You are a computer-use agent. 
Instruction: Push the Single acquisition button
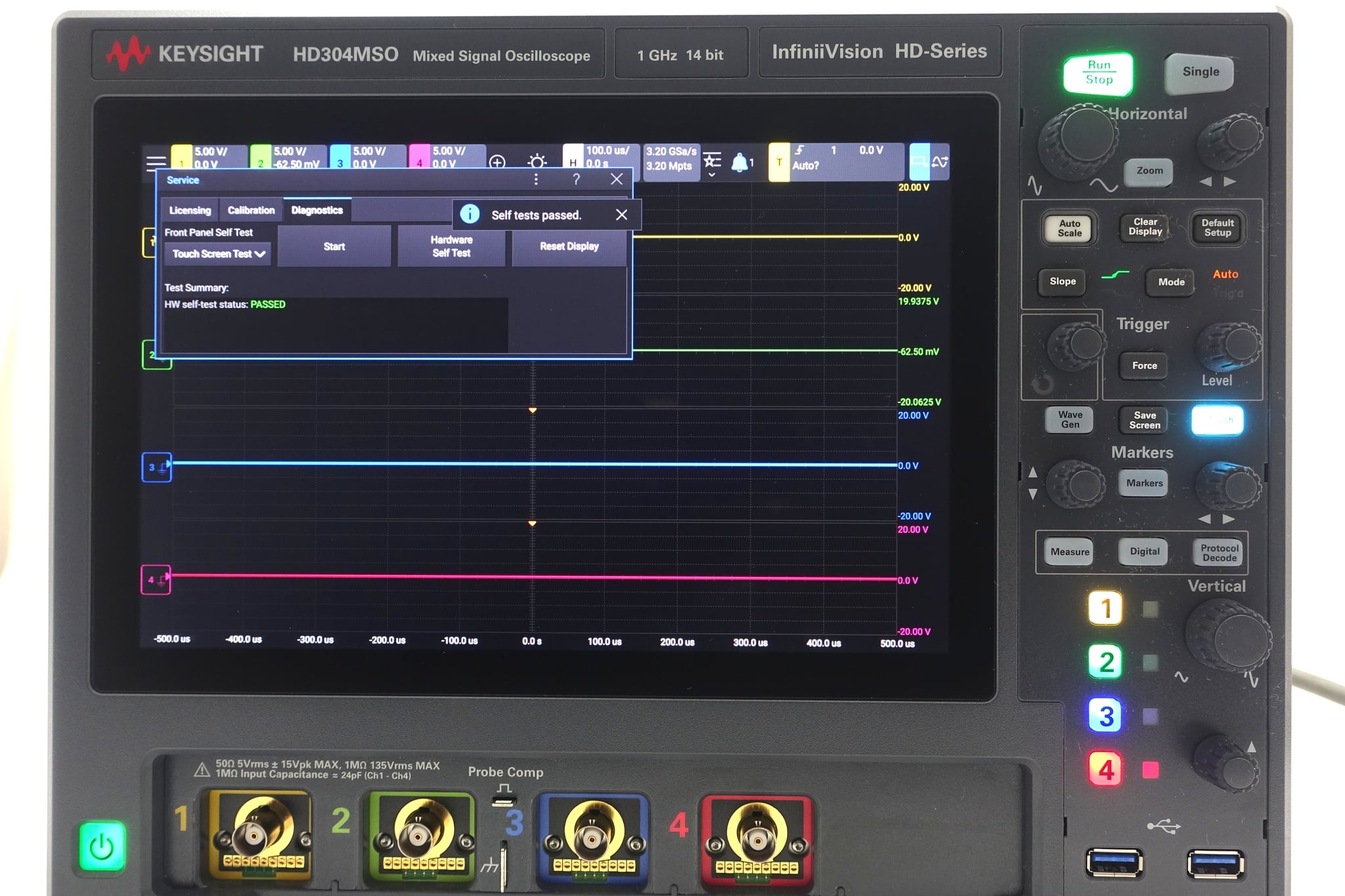tap(1200, 72)
